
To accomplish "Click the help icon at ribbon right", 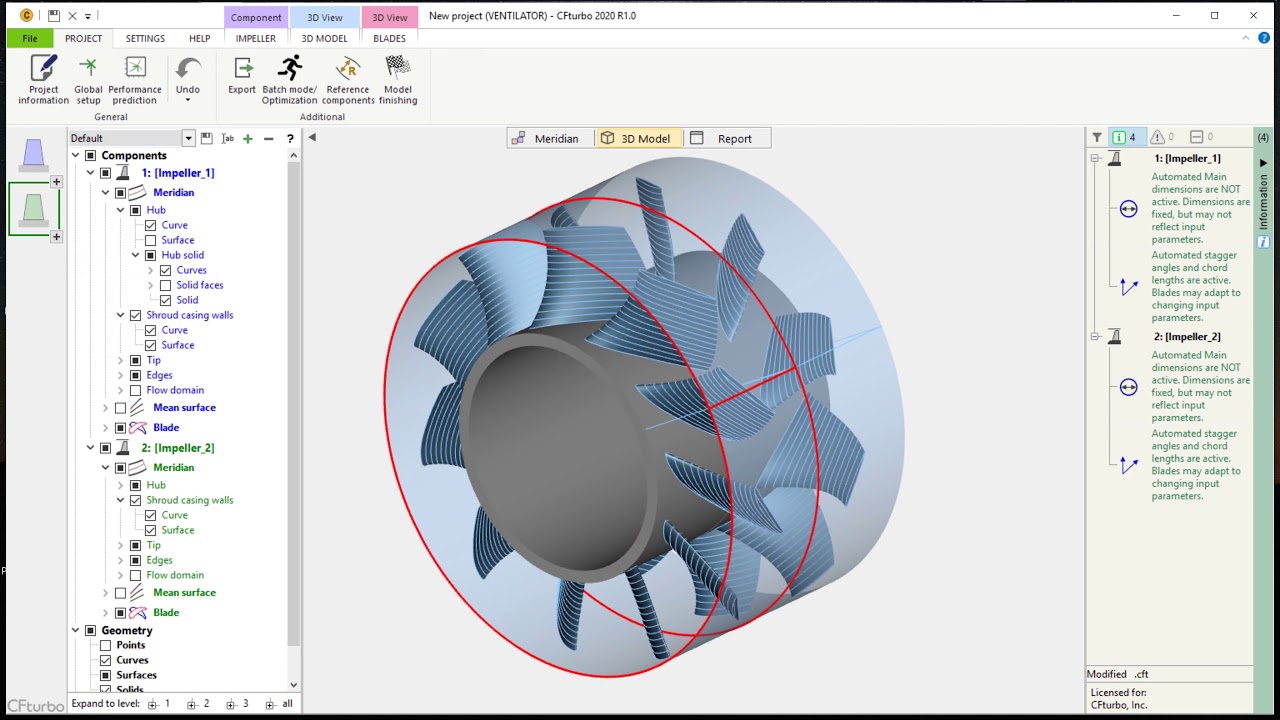I will tap(1264, 38).
